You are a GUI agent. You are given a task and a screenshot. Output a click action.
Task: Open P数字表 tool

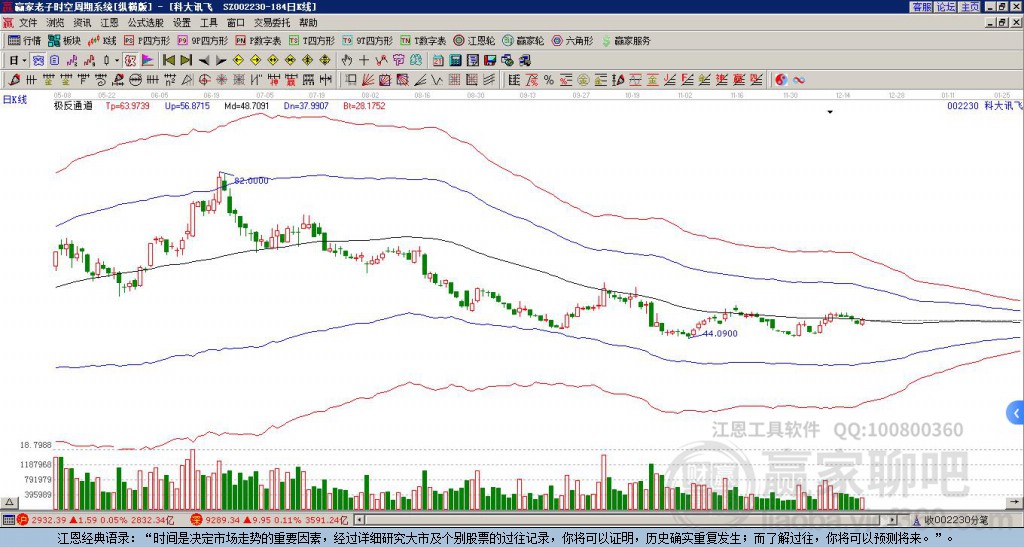258,41
